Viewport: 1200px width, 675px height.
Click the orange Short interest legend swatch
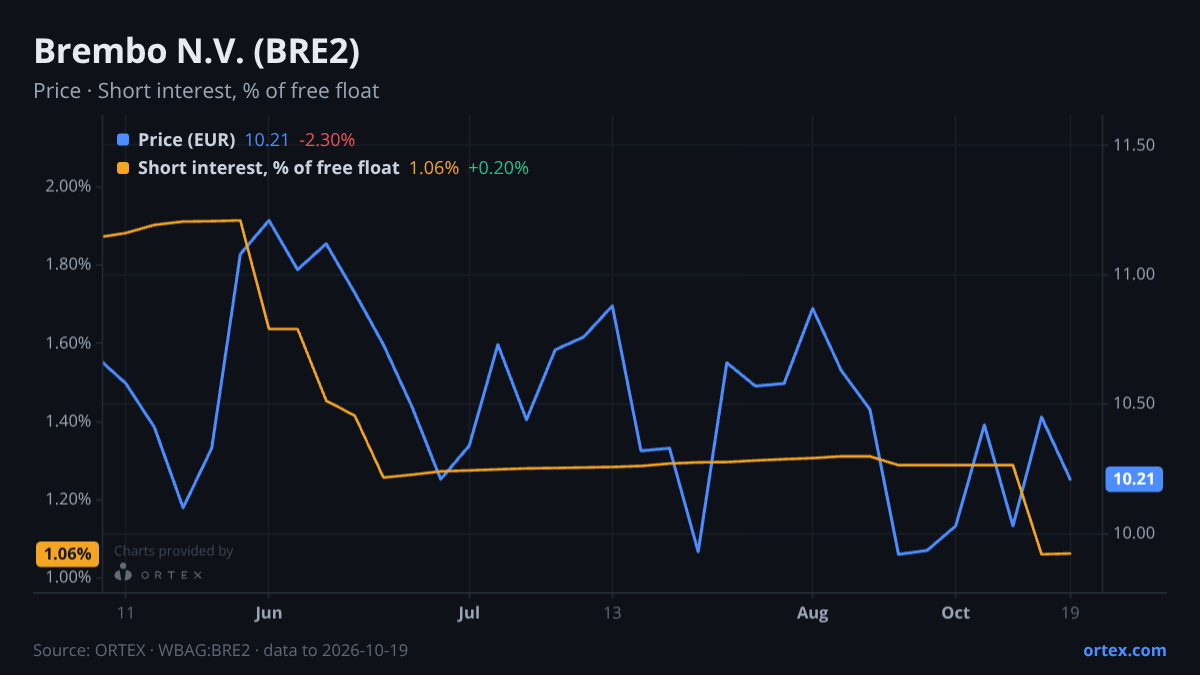click(123, 168)
